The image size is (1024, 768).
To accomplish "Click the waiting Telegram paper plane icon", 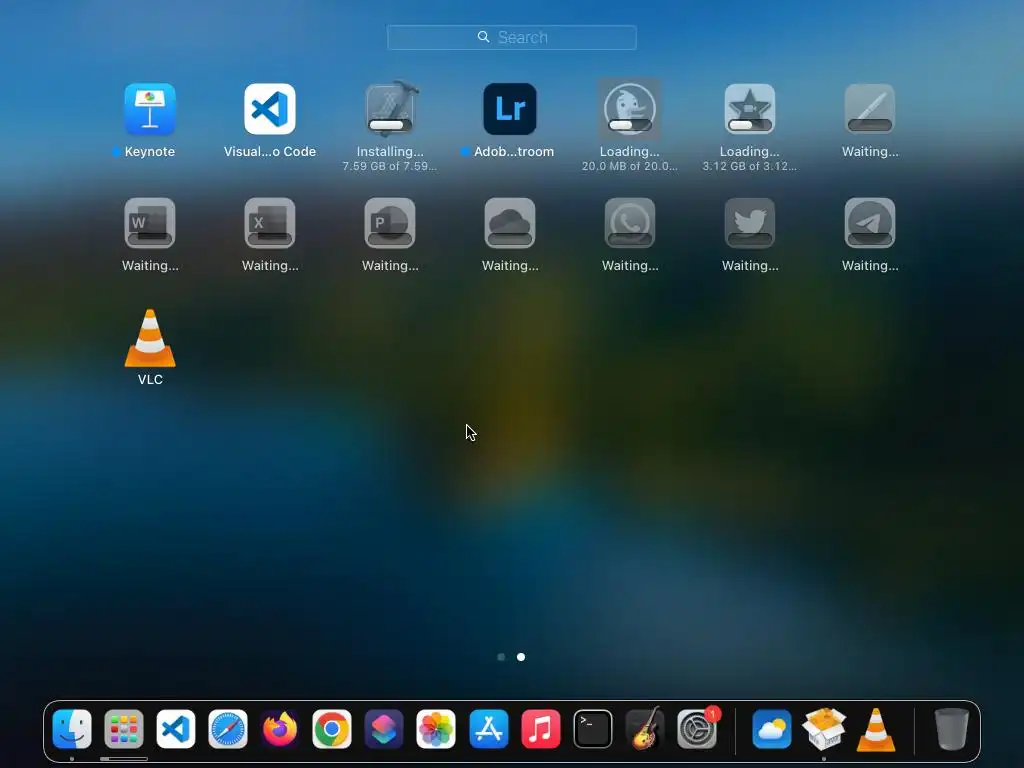I will pyautogui.click(x=870, y=223).
